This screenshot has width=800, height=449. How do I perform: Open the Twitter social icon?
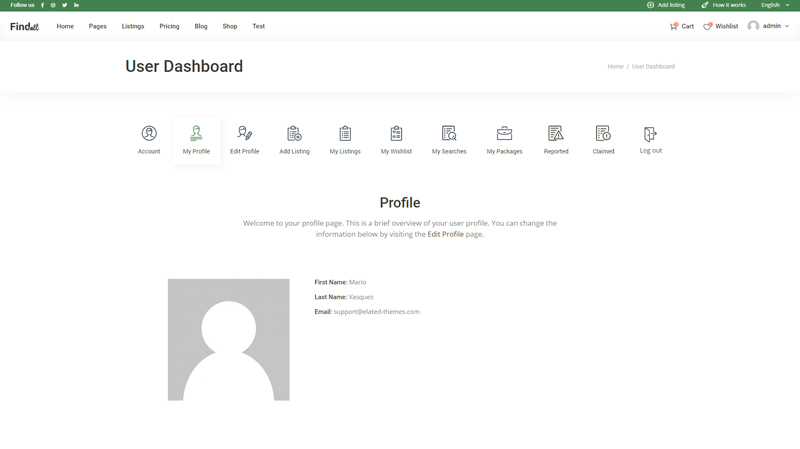[65, 5]
